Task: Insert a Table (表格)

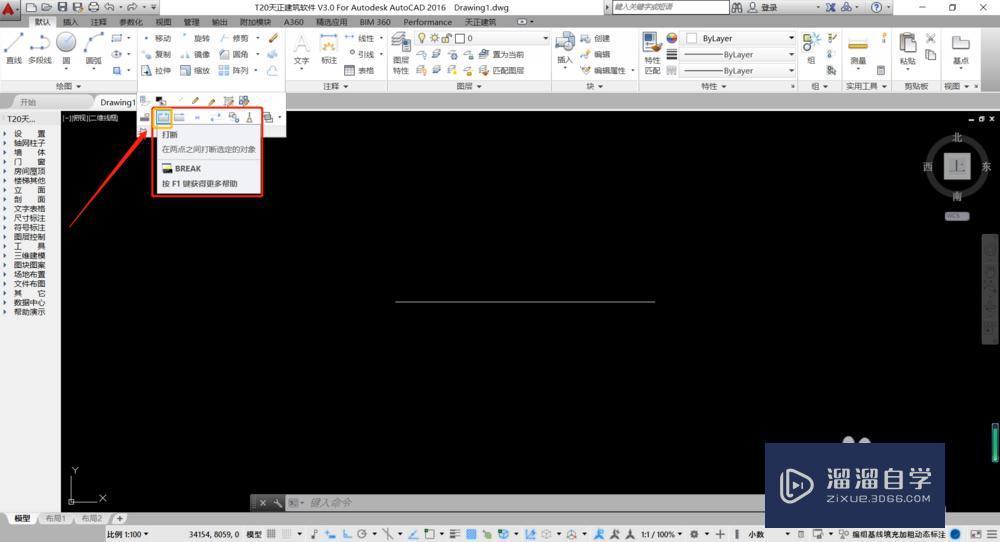Action: [x=359, y=70]
